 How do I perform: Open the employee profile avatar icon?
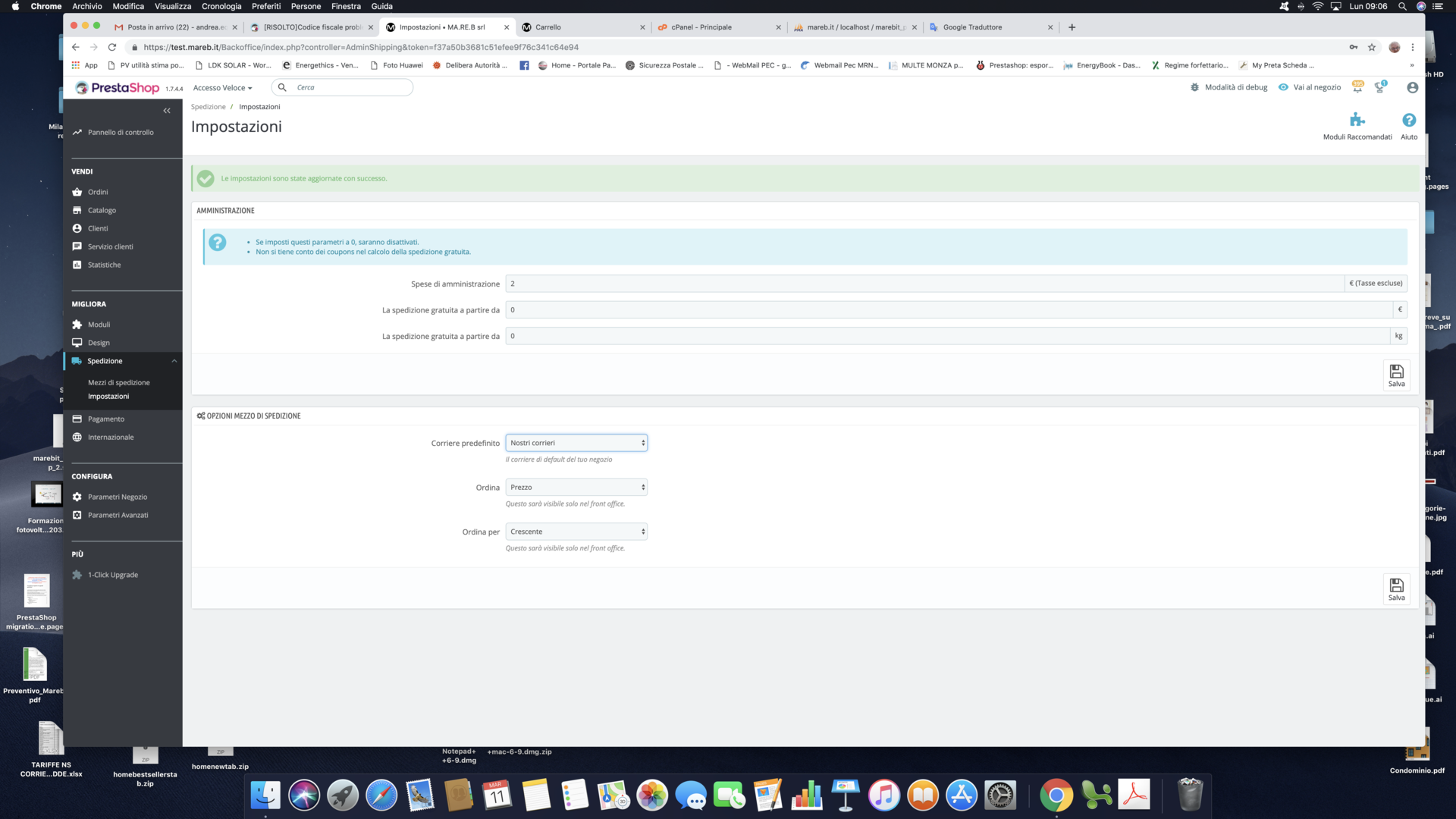click(1412, 88)
